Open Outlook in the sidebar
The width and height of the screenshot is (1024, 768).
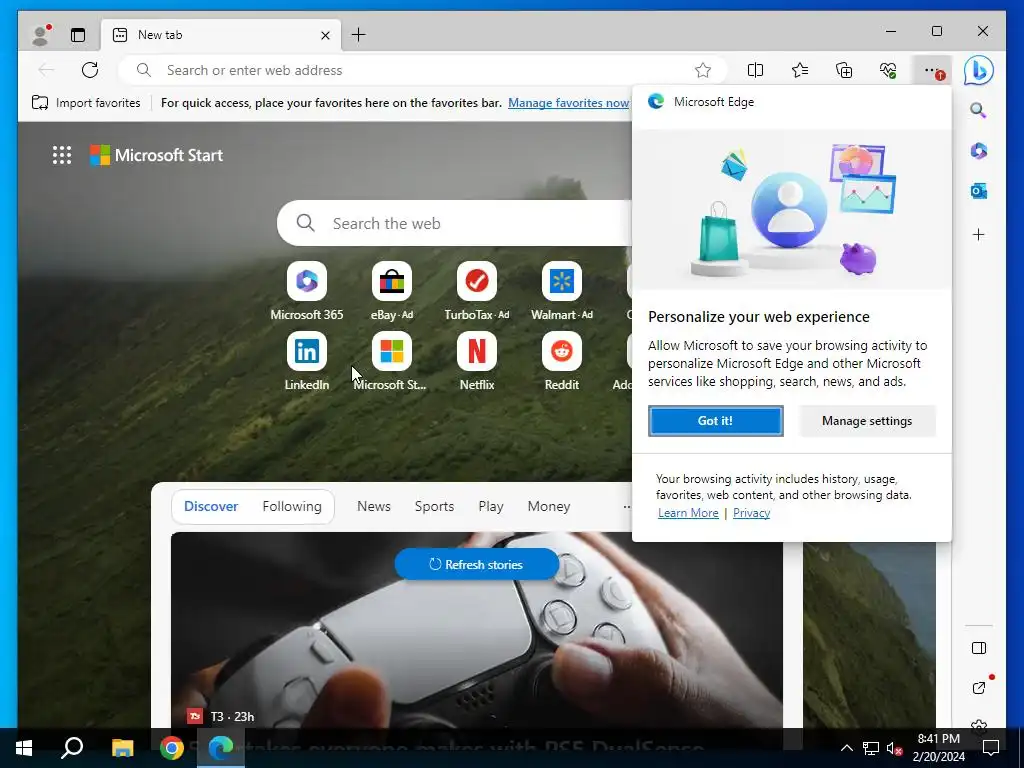978,191
